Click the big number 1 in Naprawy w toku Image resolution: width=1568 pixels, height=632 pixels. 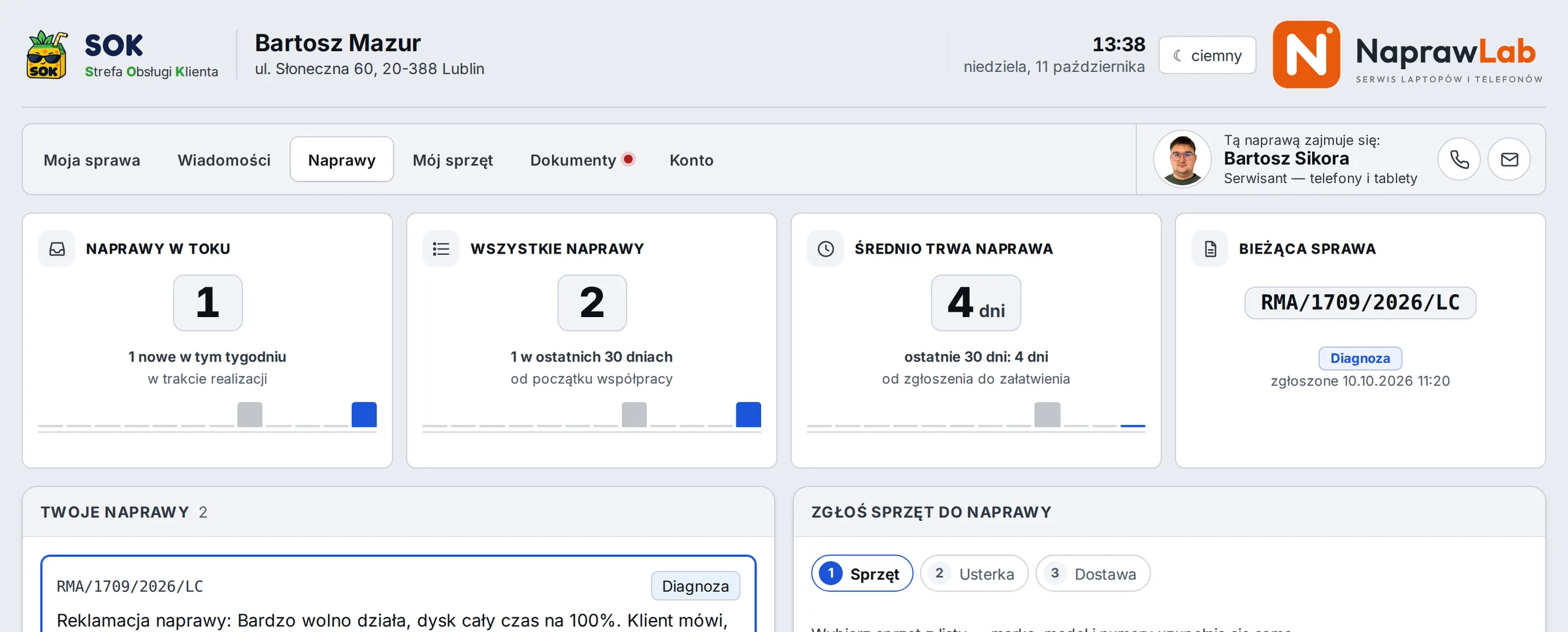click(208, 303)
